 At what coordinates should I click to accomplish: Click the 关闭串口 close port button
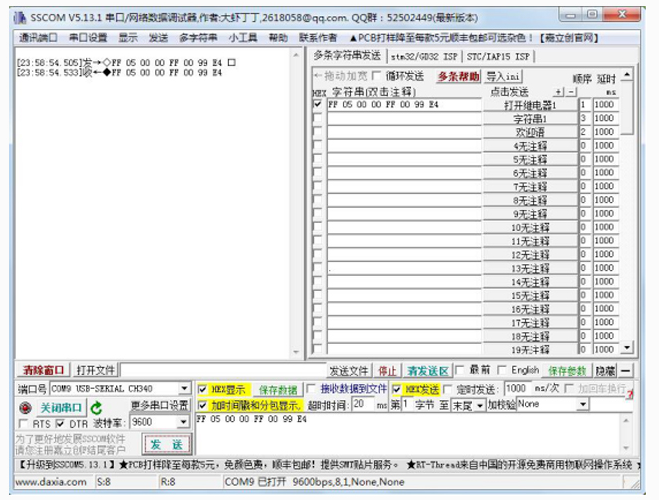[61, 408]
